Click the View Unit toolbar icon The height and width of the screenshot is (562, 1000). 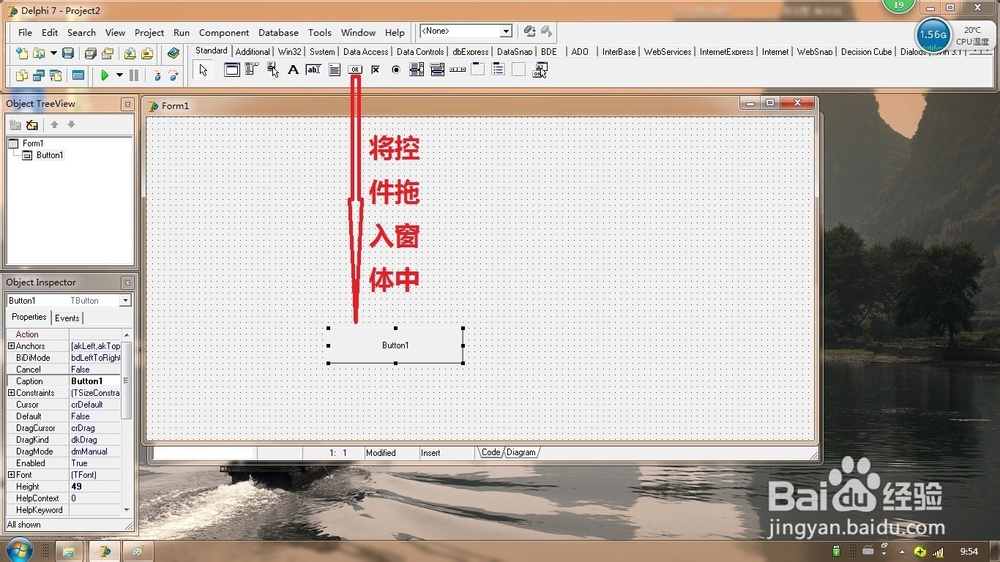22,75
